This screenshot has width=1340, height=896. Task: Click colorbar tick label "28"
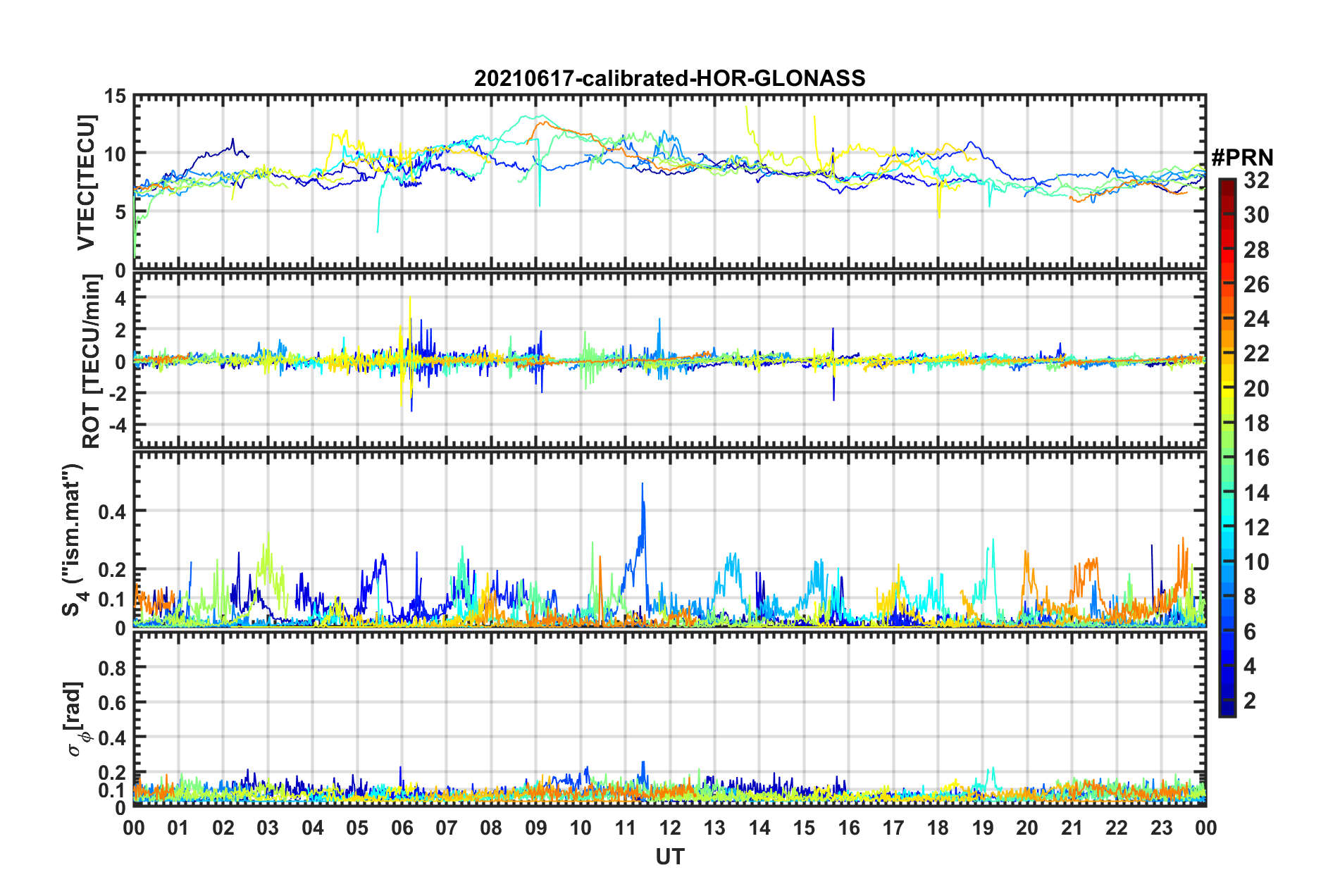point(1256,250)
